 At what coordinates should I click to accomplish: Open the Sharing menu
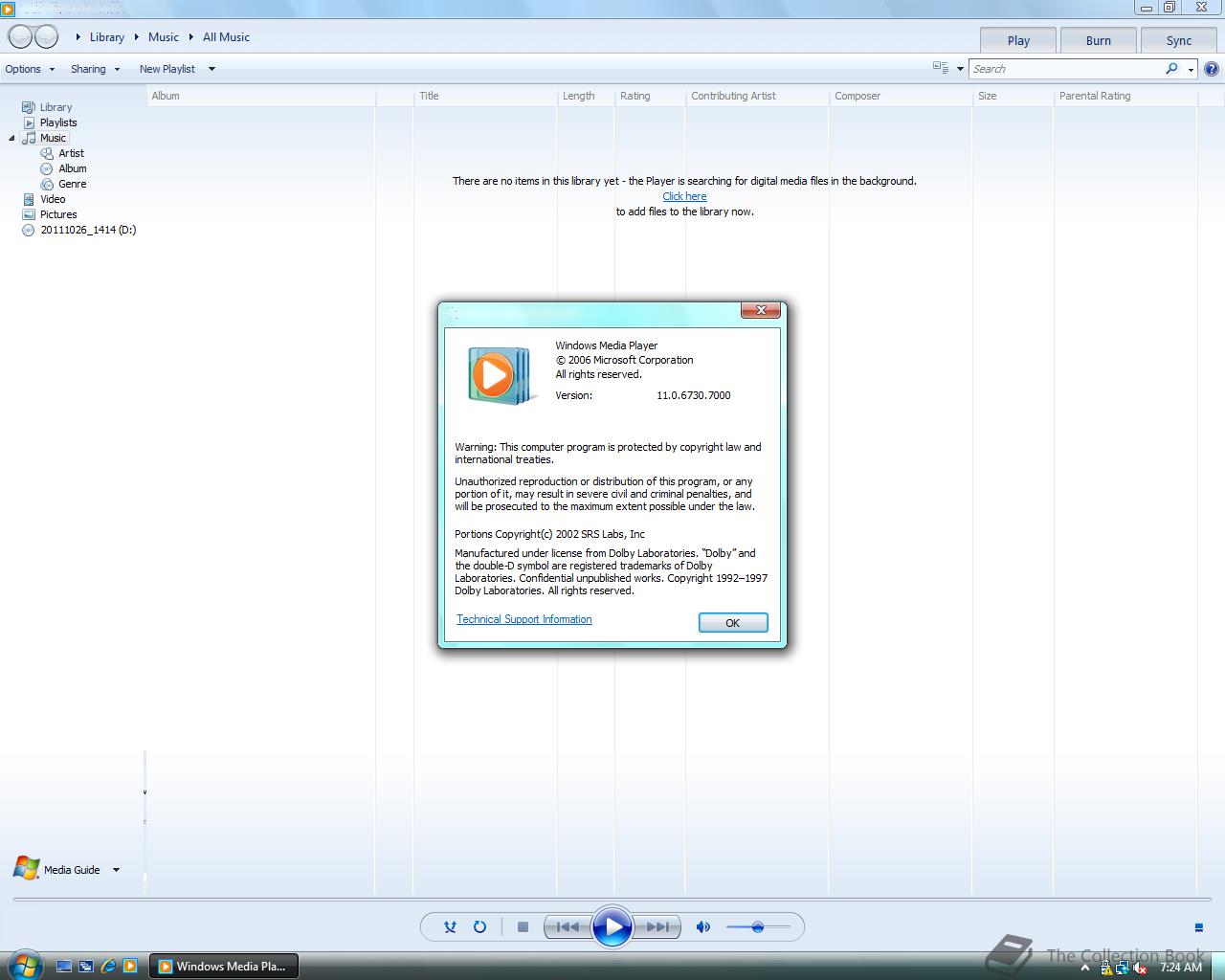point(95,69)
